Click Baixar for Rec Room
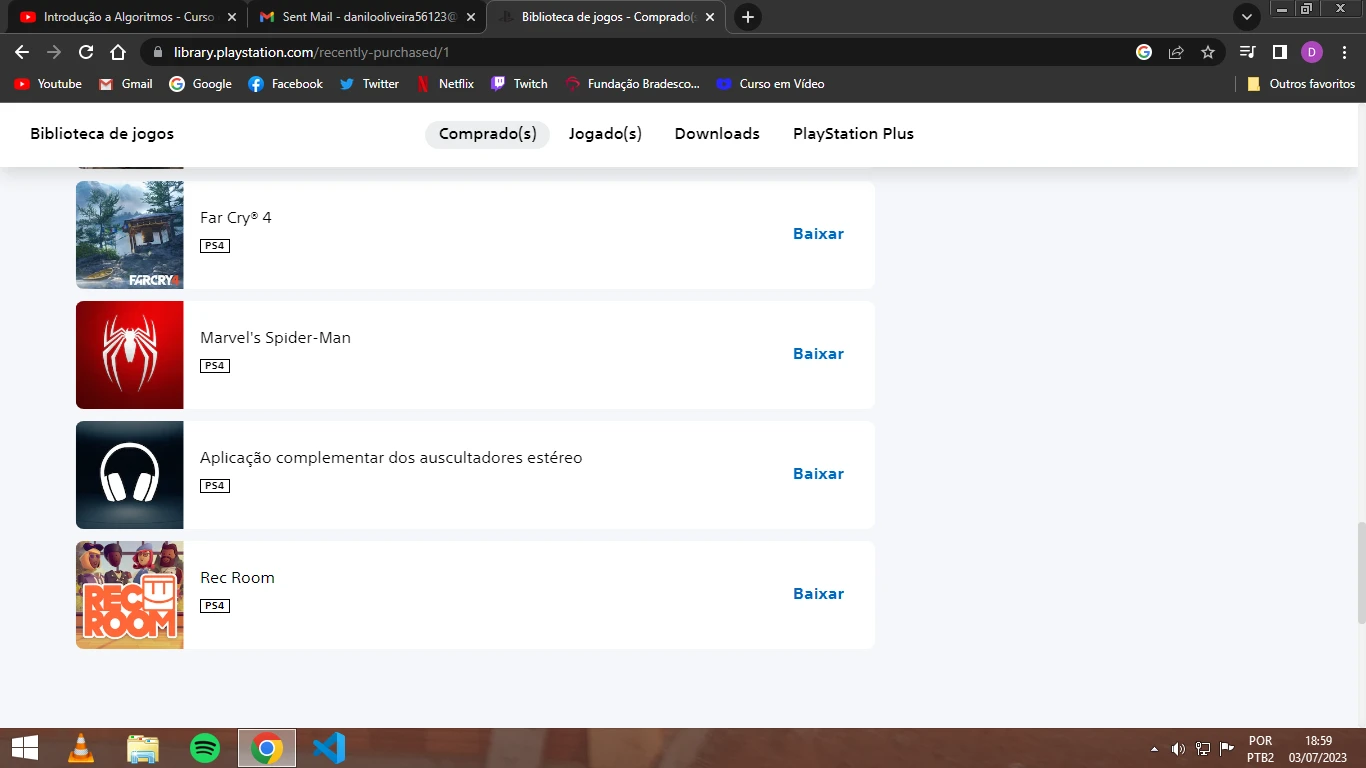1366x768 pixels. click(818, 594)
